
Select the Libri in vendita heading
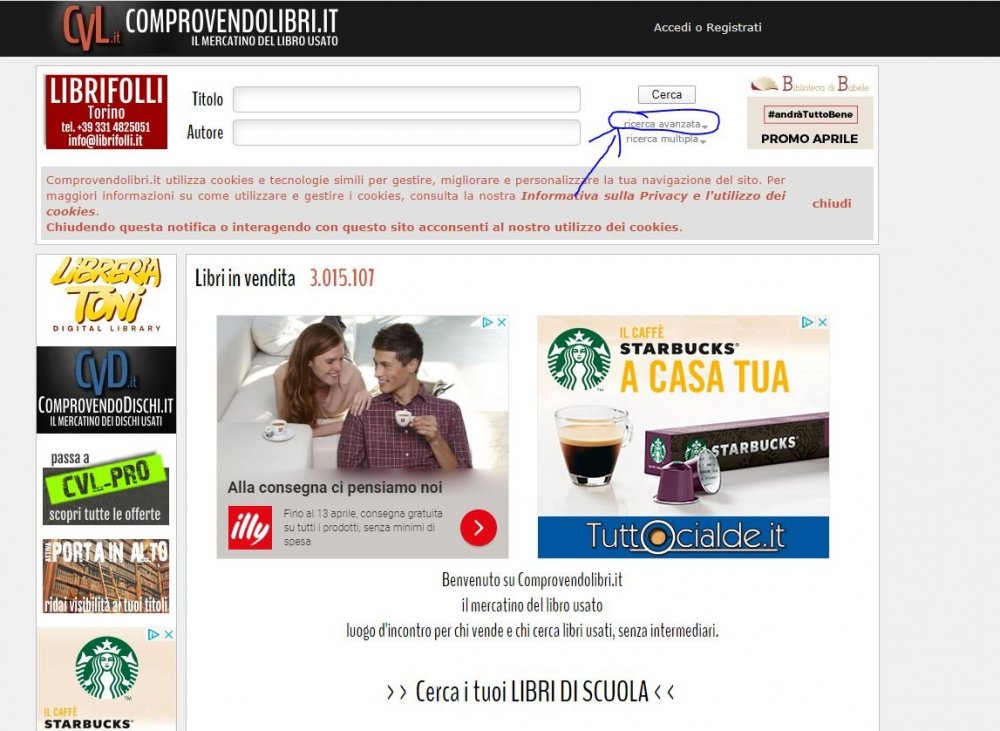tap(245, 278)
